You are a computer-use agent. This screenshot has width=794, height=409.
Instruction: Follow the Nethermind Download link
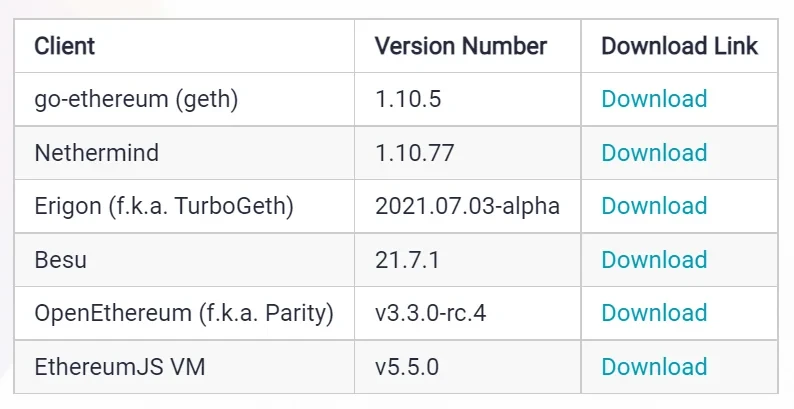tap(654, 153)
